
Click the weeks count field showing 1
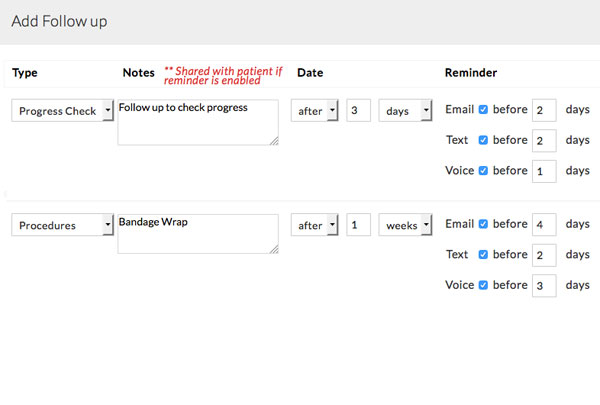click(x=358, y=226)
